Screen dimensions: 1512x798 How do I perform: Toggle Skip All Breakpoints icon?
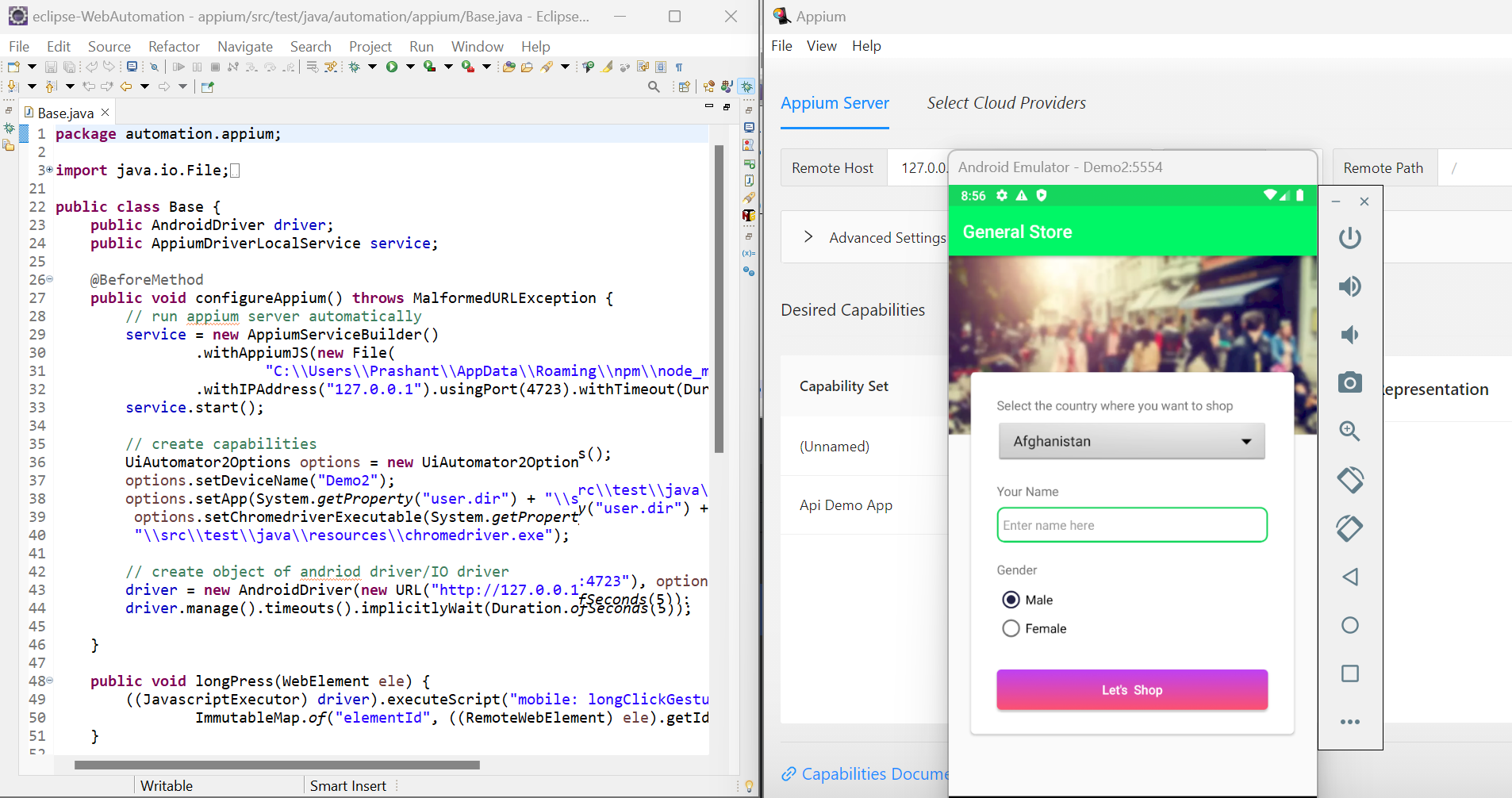[x=155, y=67]
